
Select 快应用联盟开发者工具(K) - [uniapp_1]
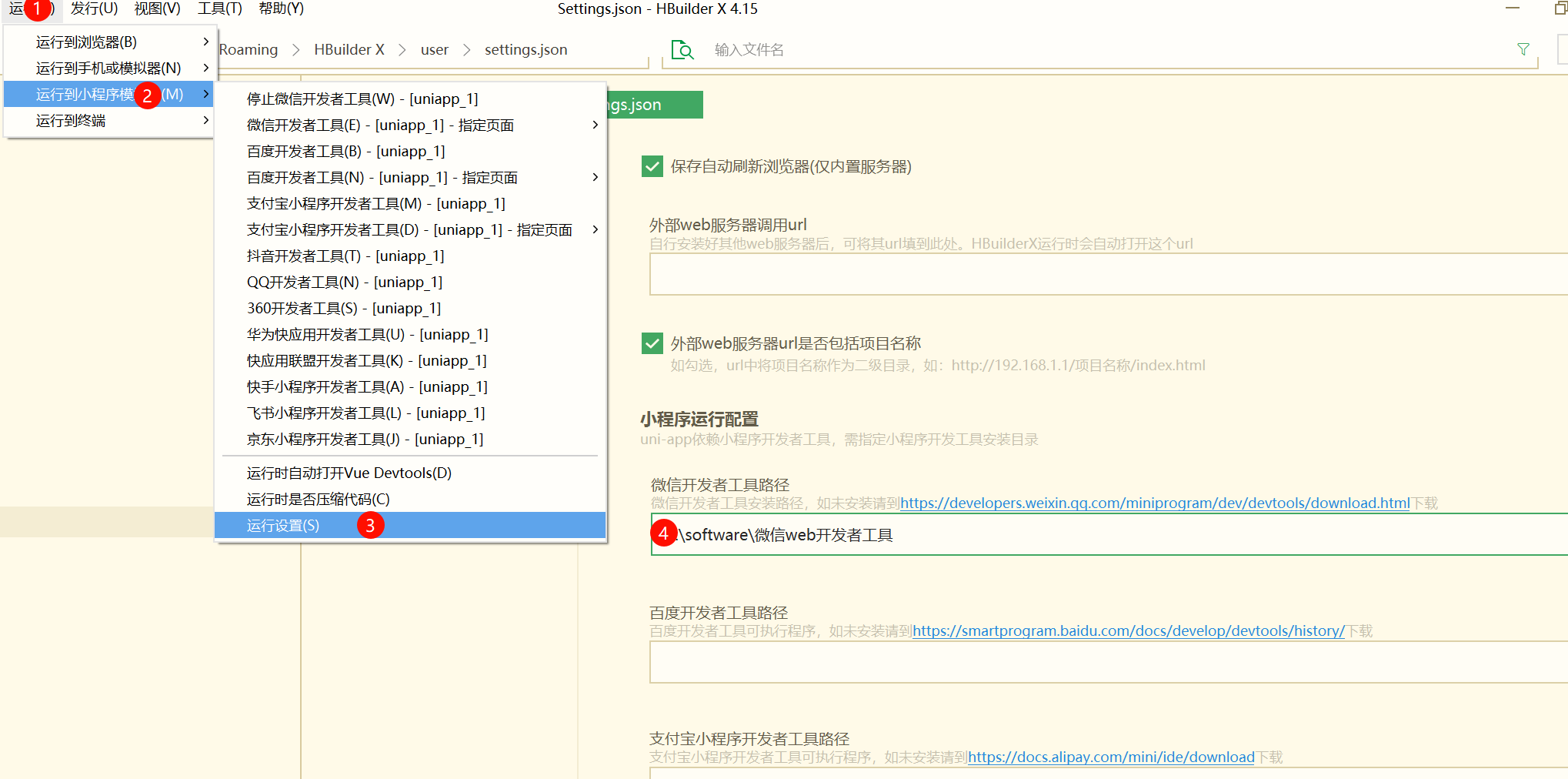(410, 360)
